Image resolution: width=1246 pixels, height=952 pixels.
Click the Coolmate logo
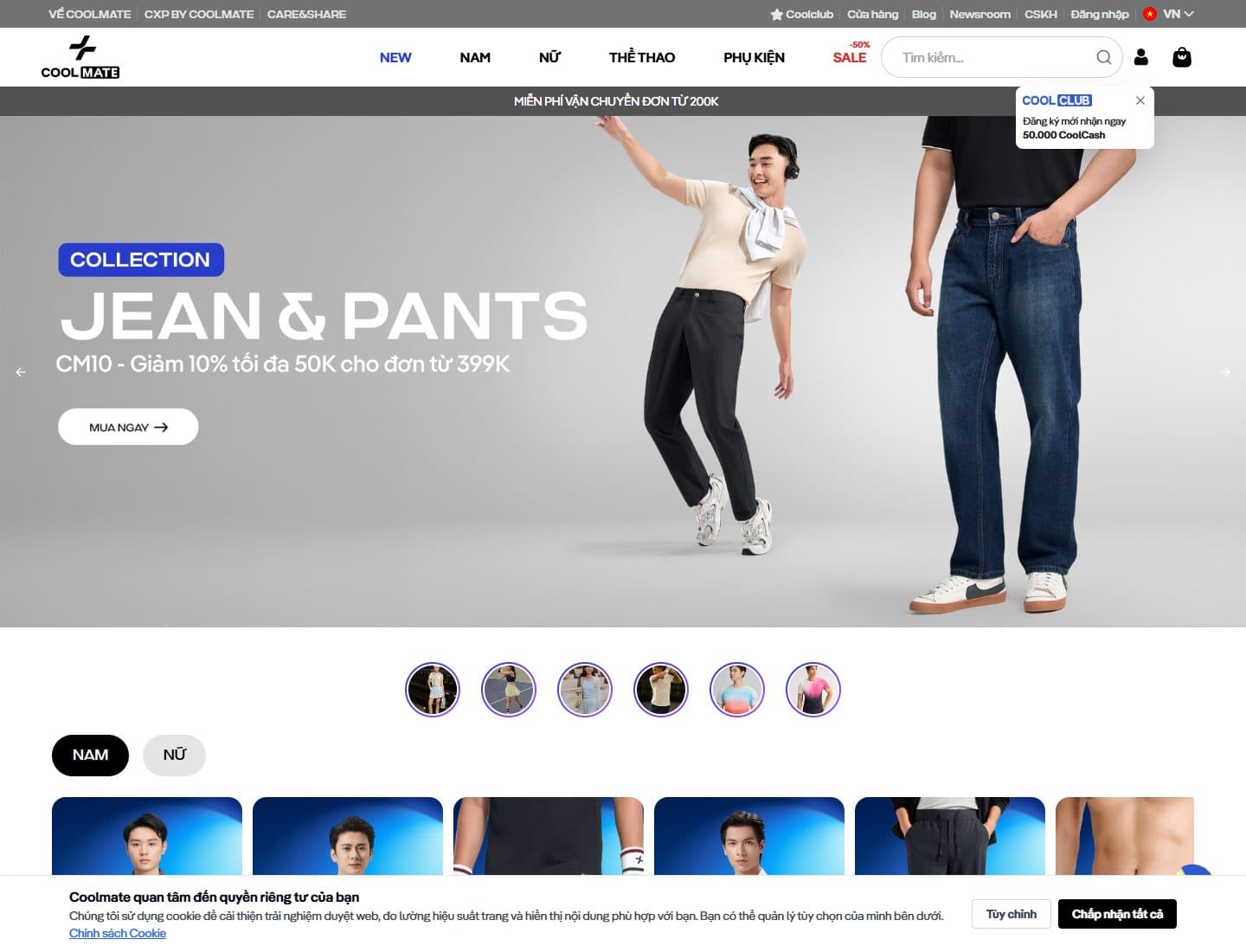[80, 57]
